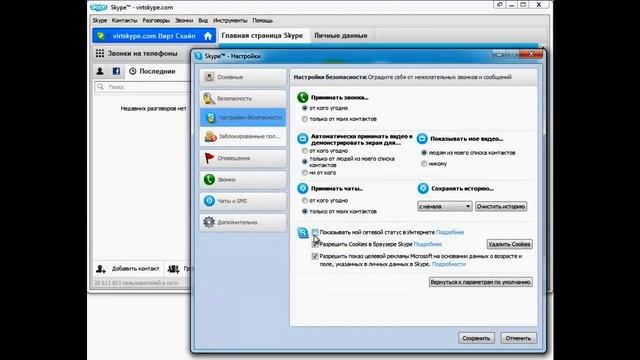The width and height of the screenshot is (640, 360).
Task: Open Оповещения settings section
Action: [x=243, y=158]
